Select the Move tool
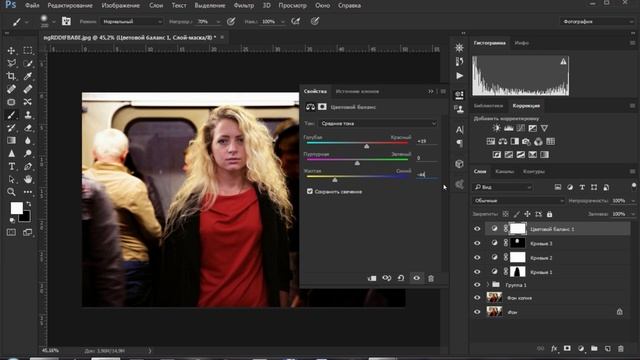This screenshot has height=360, width=640. click(11, 50)
